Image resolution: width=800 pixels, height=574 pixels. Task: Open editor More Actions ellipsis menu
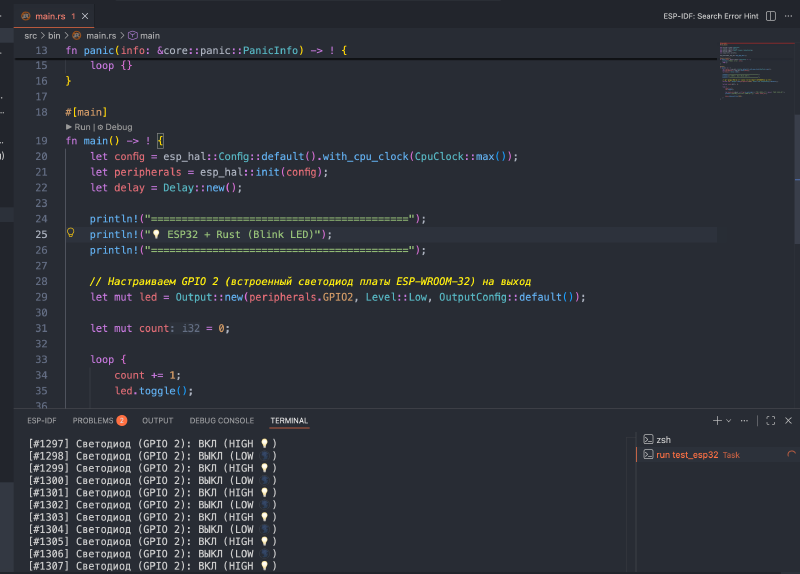coord(788,16)
